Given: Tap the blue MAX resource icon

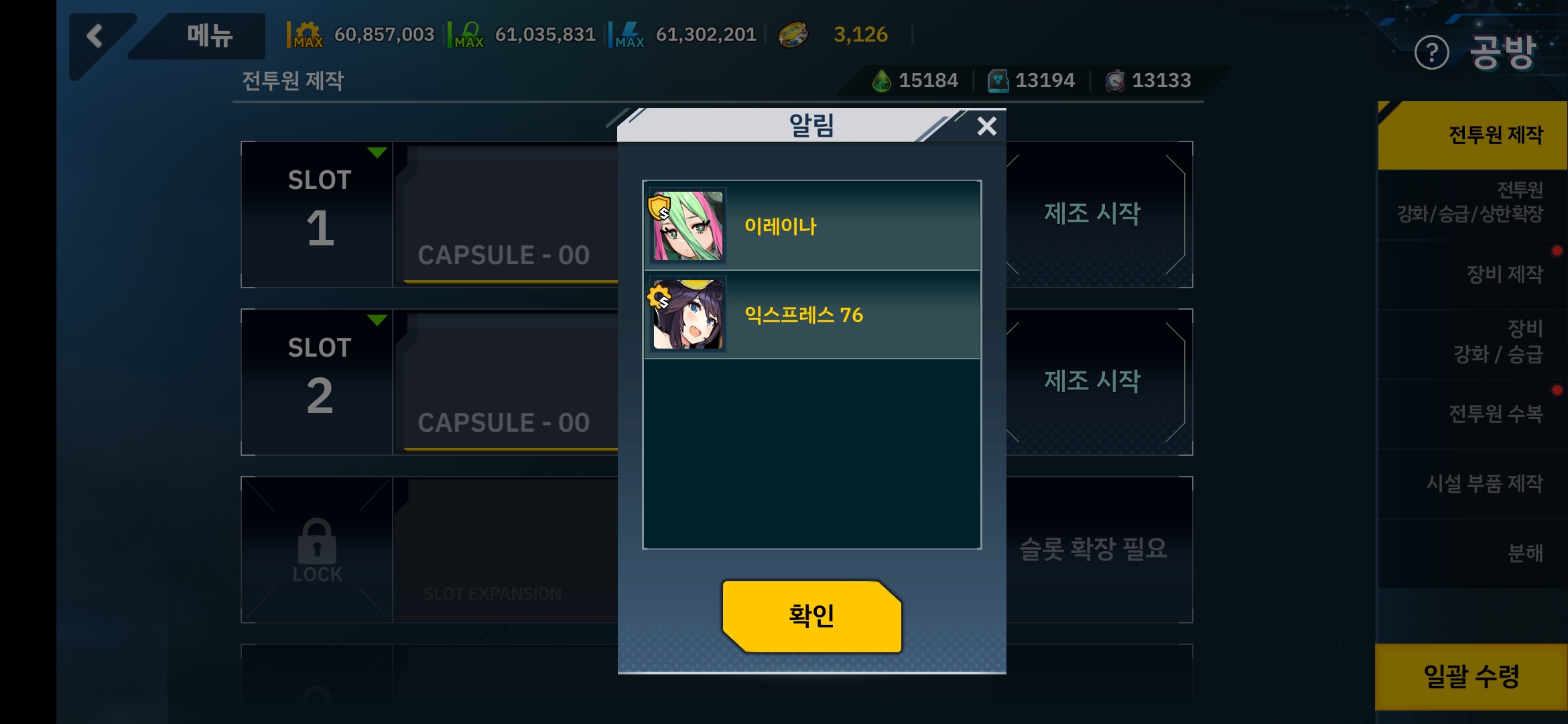Looking at the screenshot, I should click(629, 34).
